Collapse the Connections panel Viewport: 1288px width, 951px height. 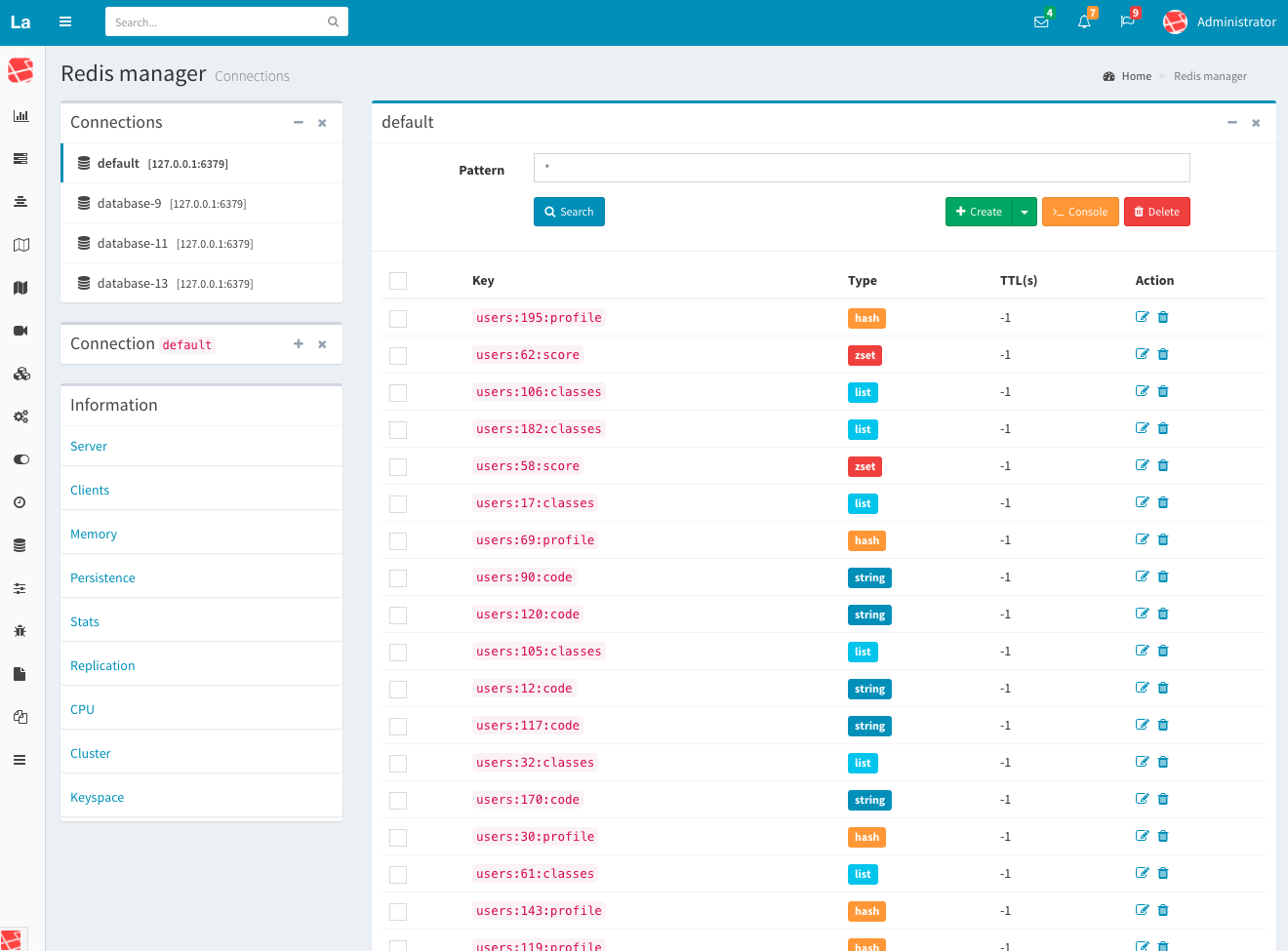[x=299, y=123]
